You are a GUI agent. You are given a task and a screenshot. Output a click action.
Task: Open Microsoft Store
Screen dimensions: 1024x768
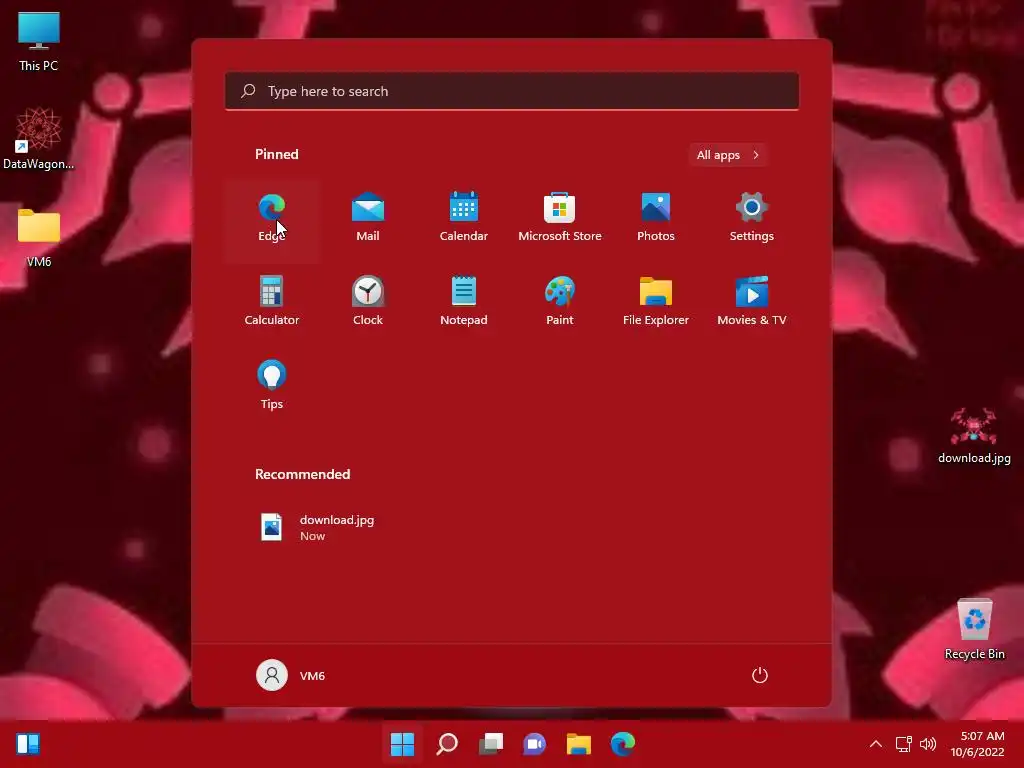pos(560,219)
